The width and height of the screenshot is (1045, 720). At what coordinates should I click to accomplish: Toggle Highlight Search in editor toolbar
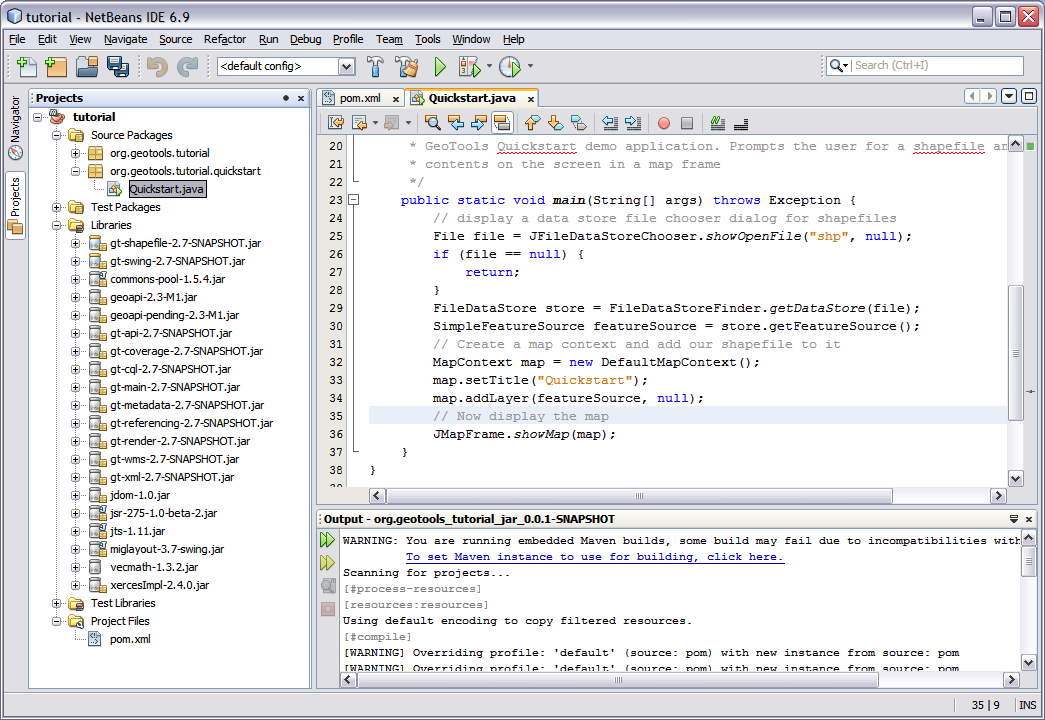click(x=502, y=123)
